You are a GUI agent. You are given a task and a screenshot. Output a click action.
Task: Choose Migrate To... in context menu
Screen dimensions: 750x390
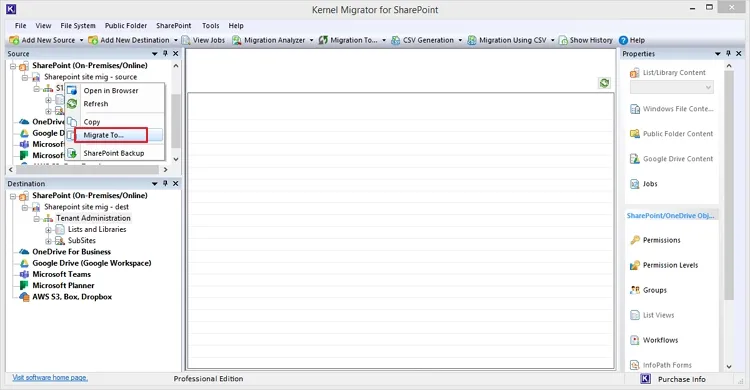pos(115,135)
